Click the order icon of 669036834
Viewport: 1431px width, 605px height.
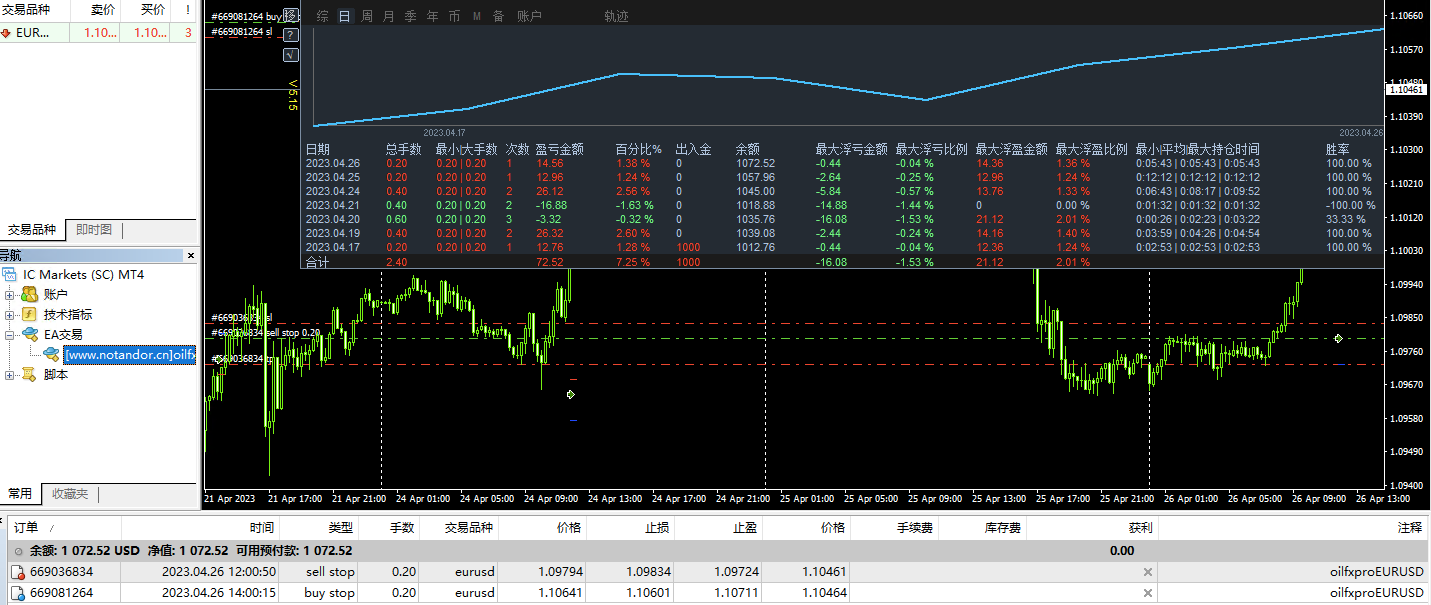(18, 572)
